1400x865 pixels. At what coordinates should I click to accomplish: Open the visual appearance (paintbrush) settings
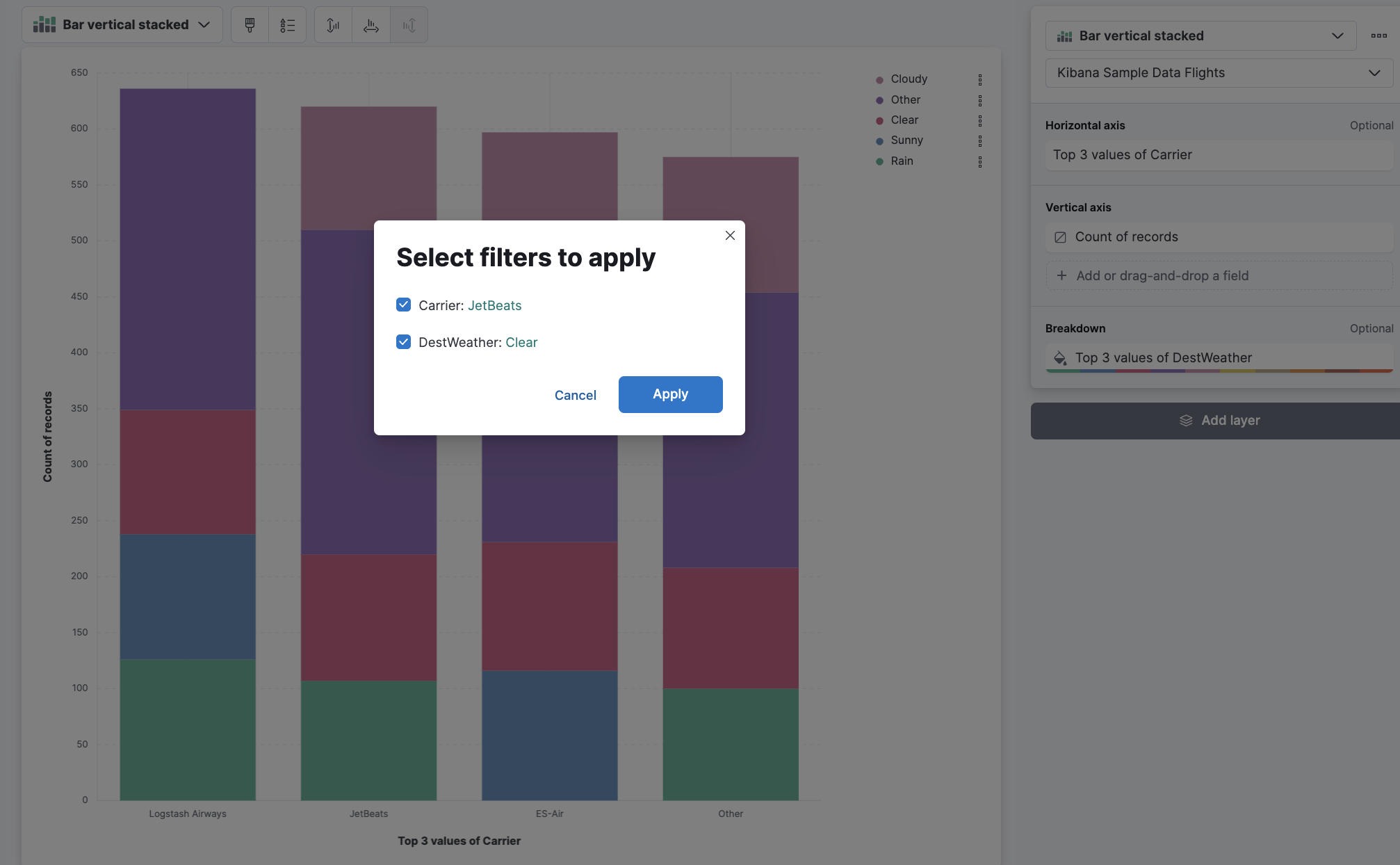[249, 24]
